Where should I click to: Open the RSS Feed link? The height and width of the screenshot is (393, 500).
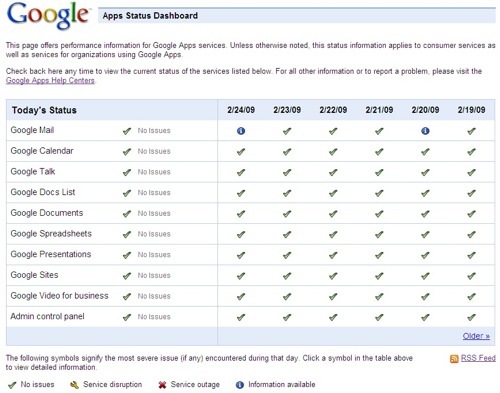tap(478, 358)
